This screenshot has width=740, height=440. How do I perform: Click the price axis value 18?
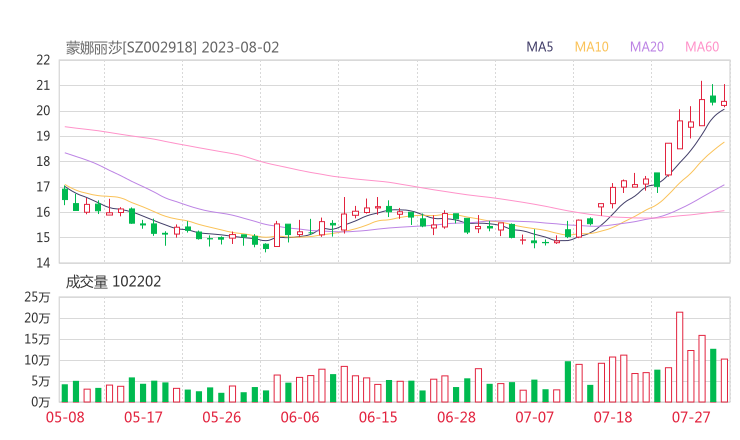click(x=43, y=161)
